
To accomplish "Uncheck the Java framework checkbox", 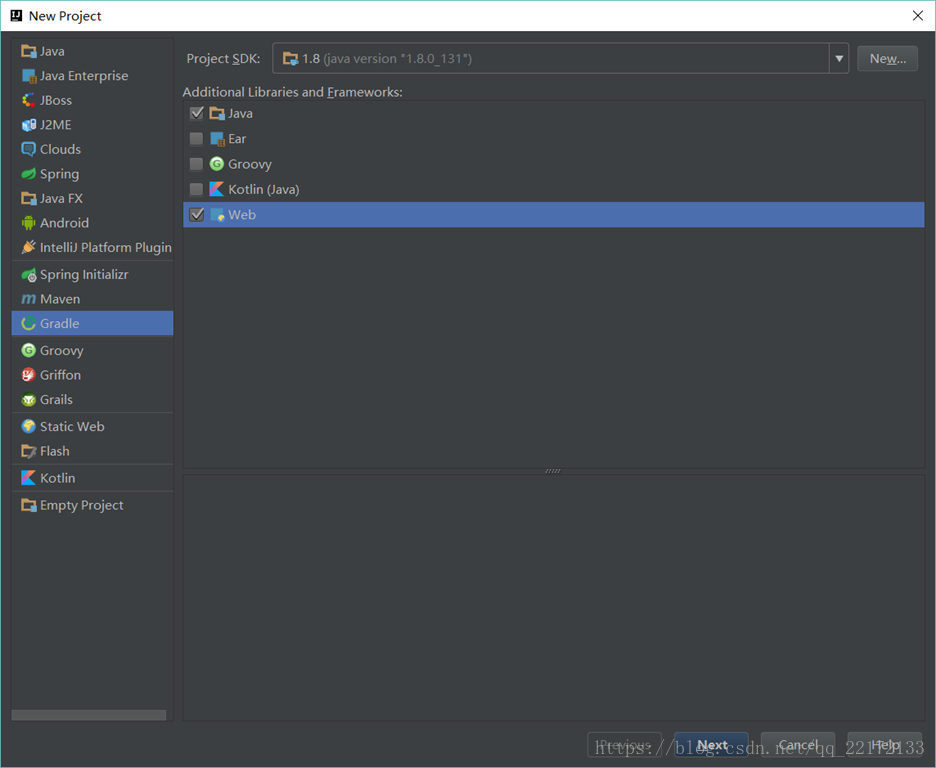I will tap(196, 113).
